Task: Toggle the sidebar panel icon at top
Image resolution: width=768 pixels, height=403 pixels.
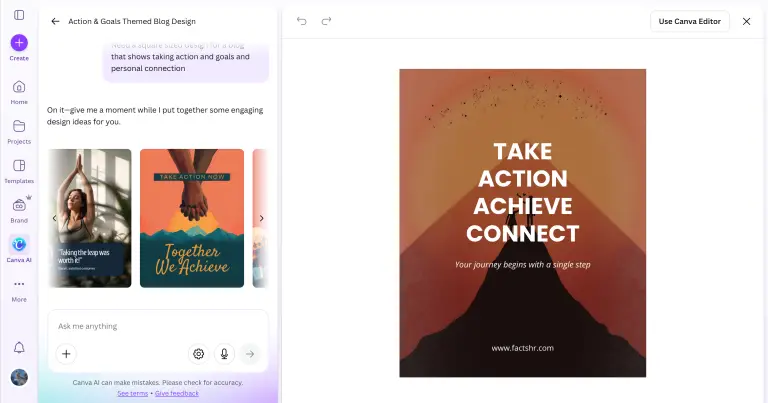Action: click(x=19, y=15)
